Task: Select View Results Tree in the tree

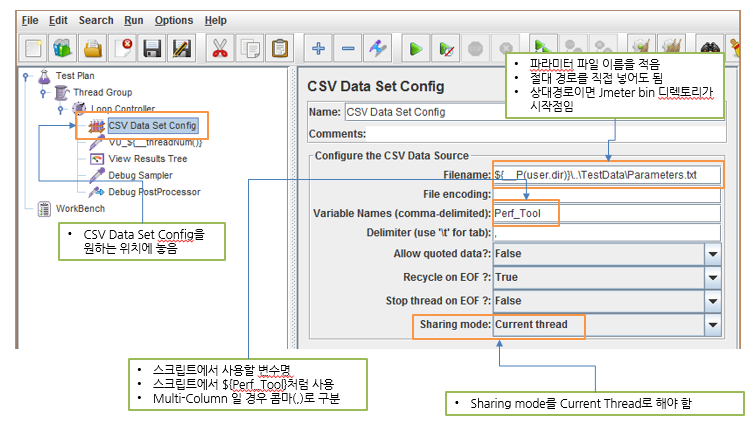Action: (147, 158)
